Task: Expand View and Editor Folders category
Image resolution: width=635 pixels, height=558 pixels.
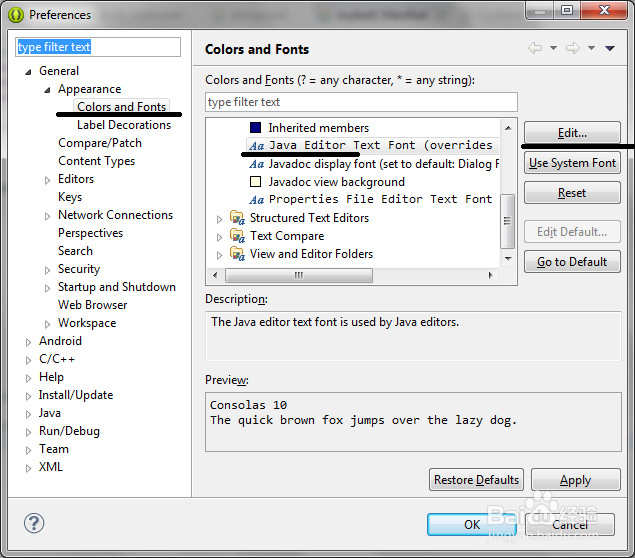Action: coord(219,256)
